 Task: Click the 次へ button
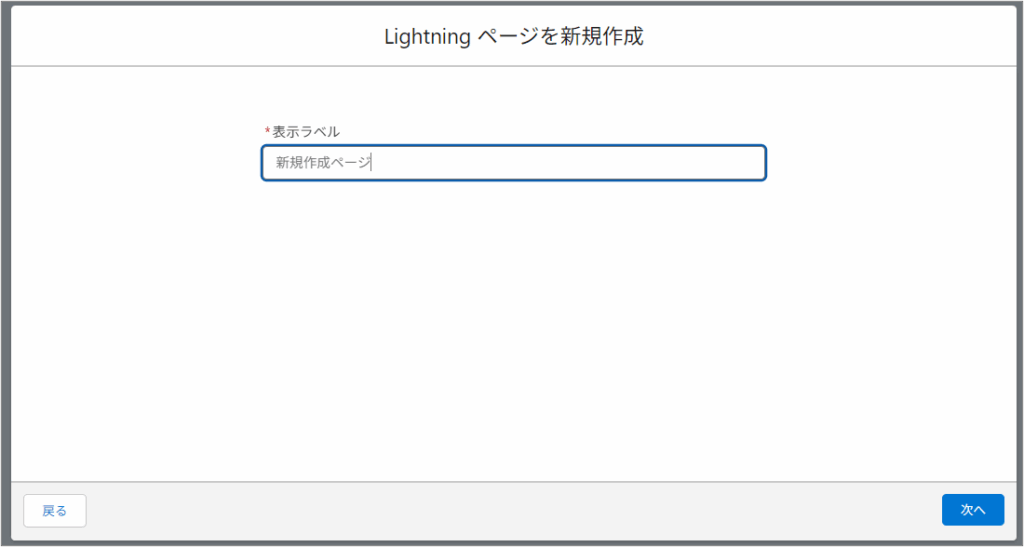[x=972, y=510]
